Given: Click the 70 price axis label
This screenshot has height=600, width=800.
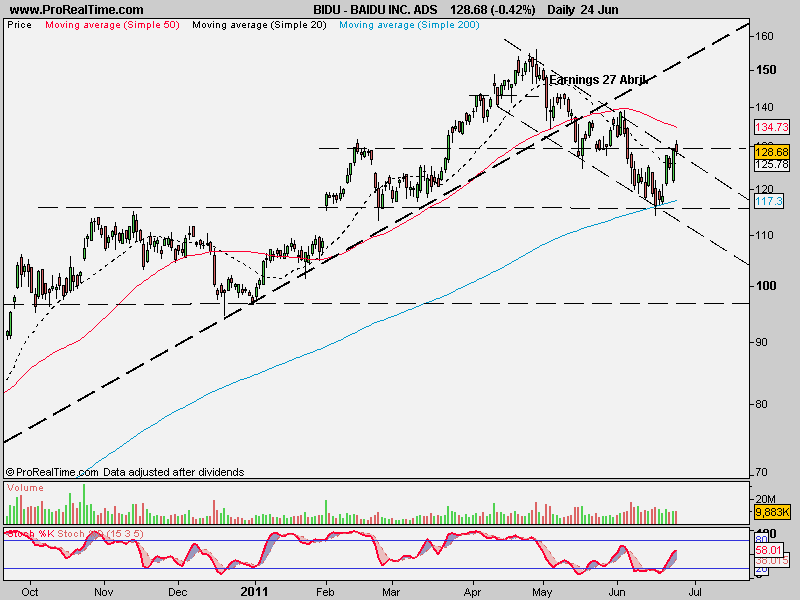Looking at the screenshot, I should [x=761, y=472].
